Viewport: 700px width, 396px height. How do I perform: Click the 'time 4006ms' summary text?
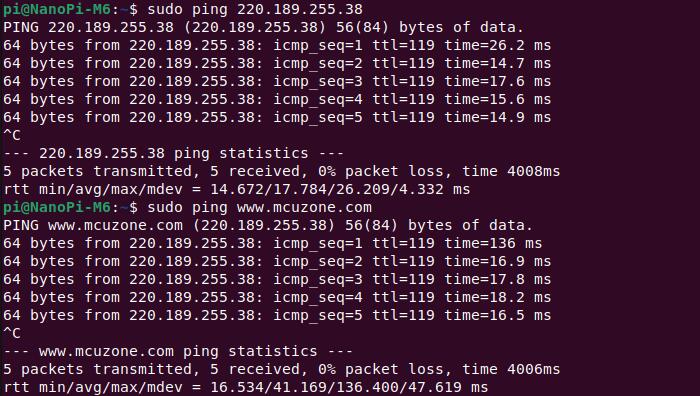tap(511, 369)
